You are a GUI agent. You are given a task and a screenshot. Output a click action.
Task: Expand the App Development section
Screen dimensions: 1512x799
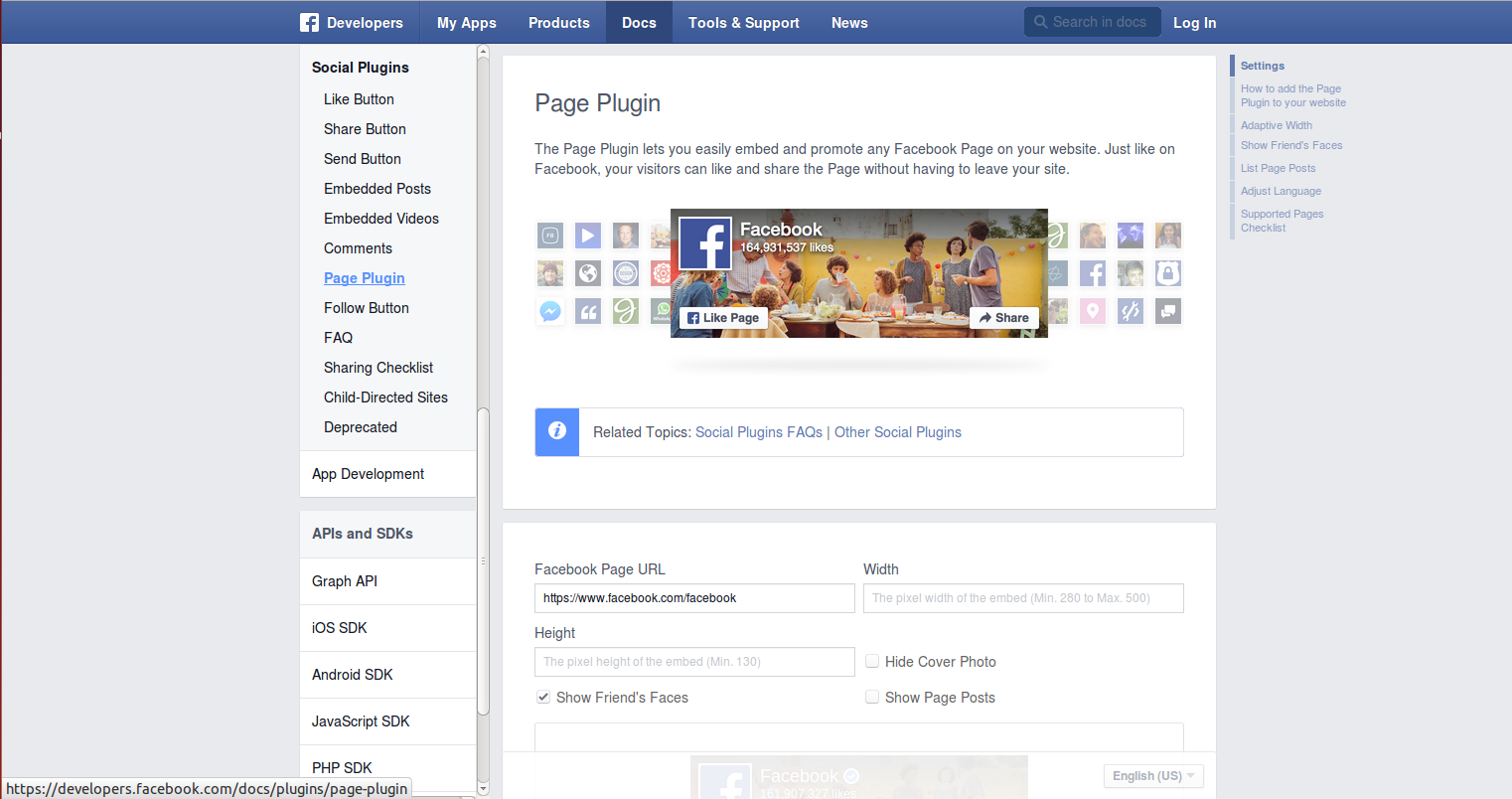[387, 474]
